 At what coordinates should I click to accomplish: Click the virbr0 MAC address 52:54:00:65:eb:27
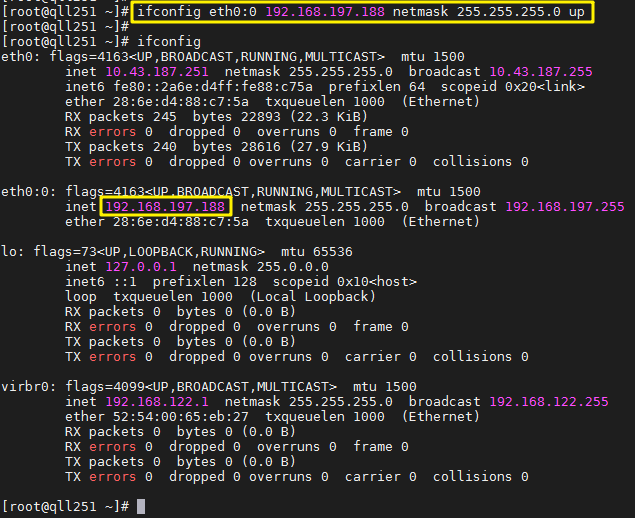pos(181,416)
